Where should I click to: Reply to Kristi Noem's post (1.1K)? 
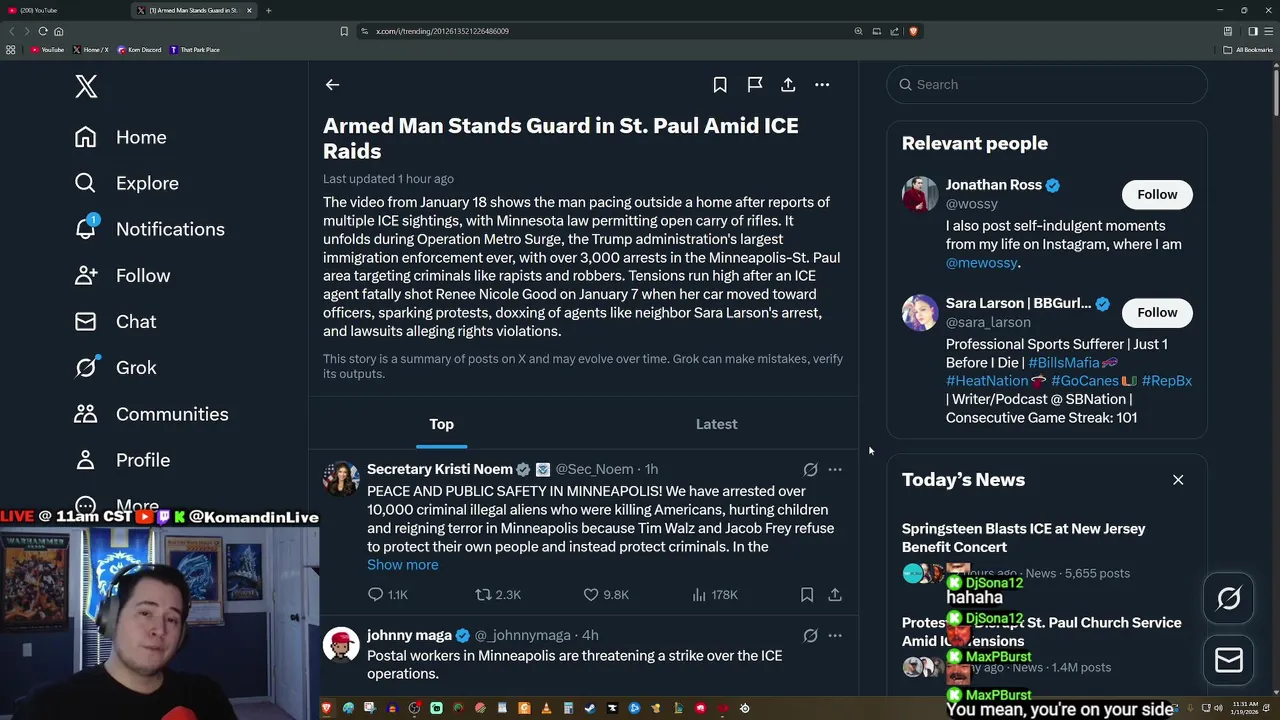click(388, 594)
